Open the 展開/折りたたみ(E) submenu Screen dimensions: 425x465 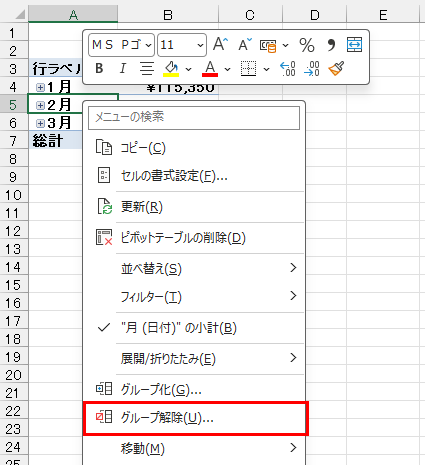click(194, 359)
